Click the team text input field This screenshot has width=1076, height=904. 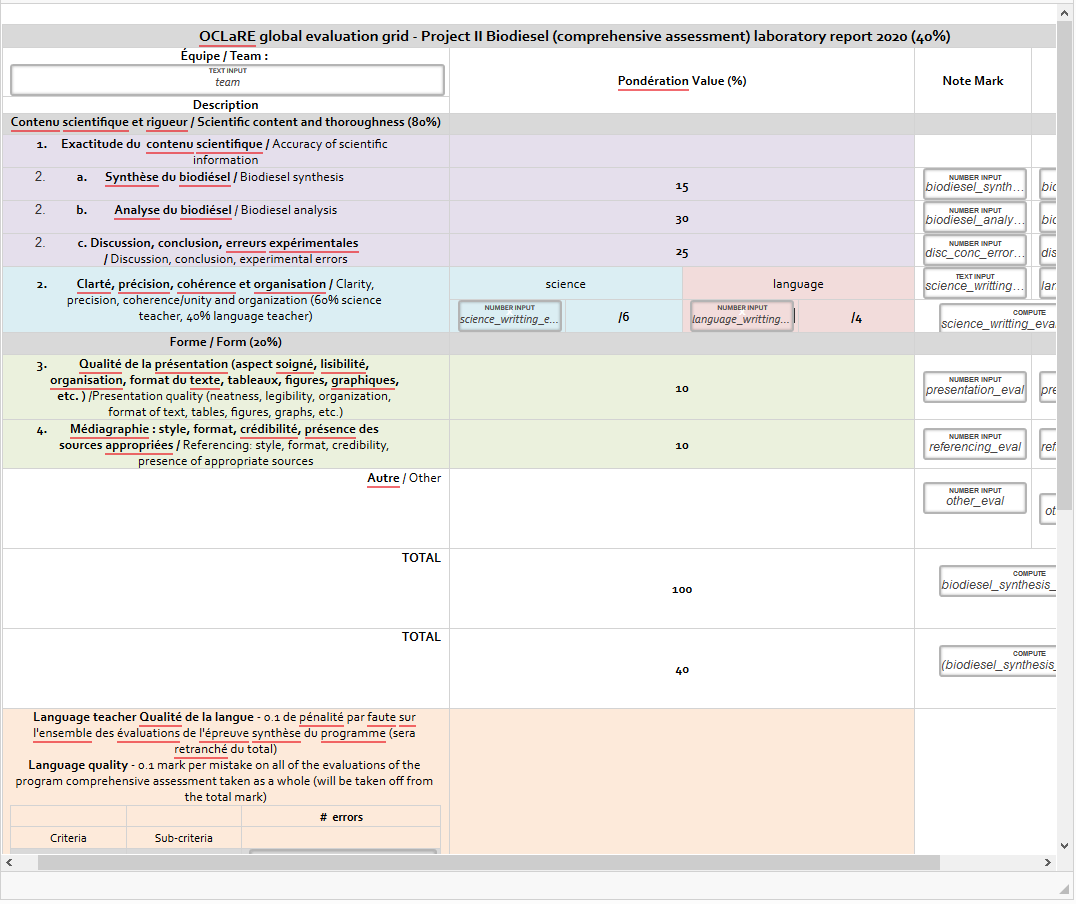(x=227, y=80)
